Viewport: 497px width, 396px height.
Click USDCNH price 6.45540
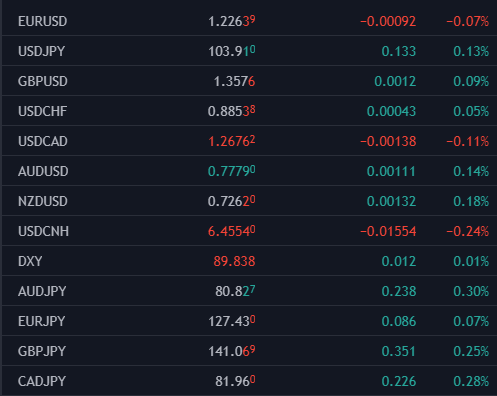pos(232,231)
